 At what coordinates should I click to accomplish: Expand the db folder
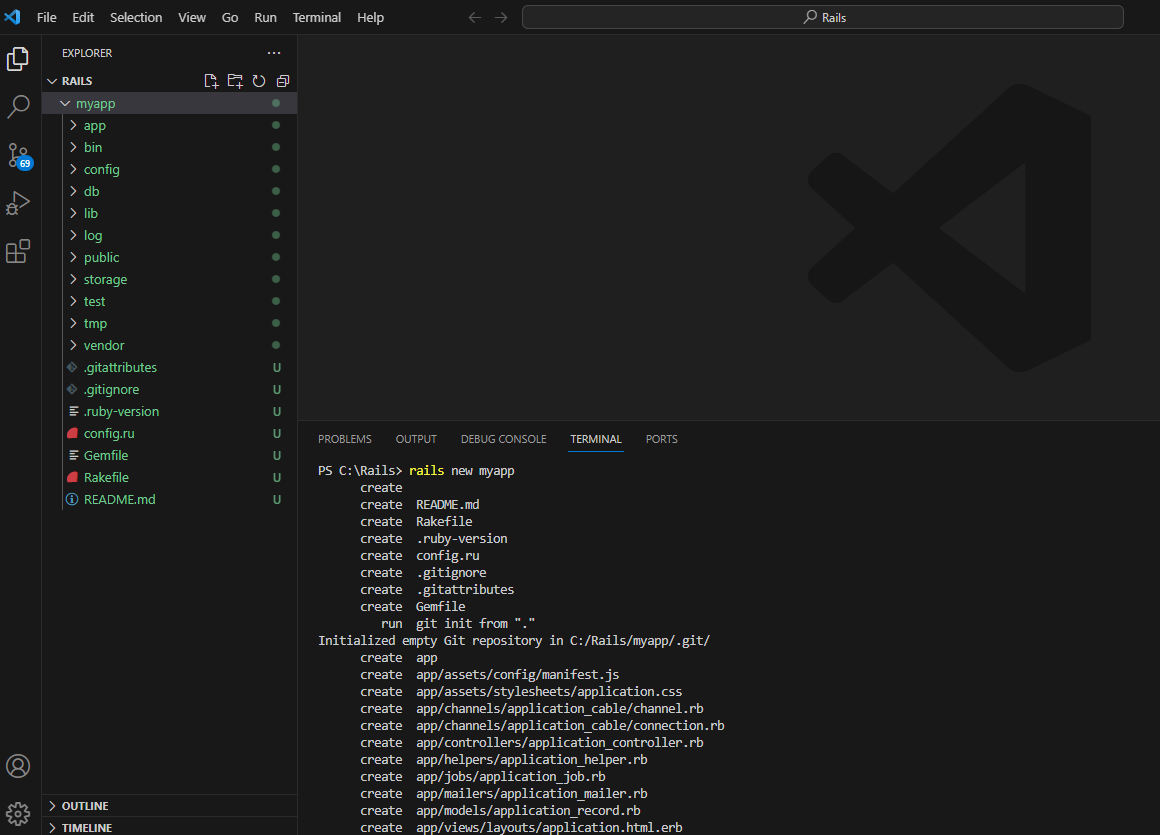pos(73,192)
